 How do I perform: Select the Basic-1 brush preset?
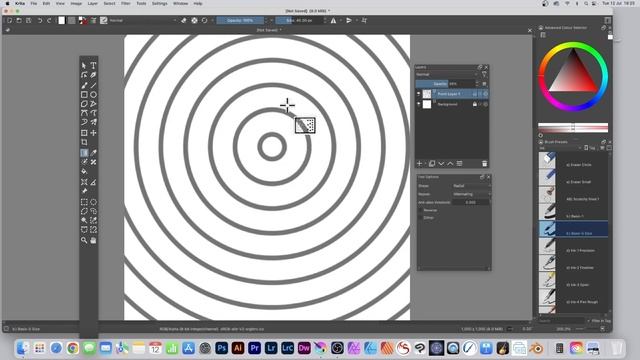[x=573, y=212]
